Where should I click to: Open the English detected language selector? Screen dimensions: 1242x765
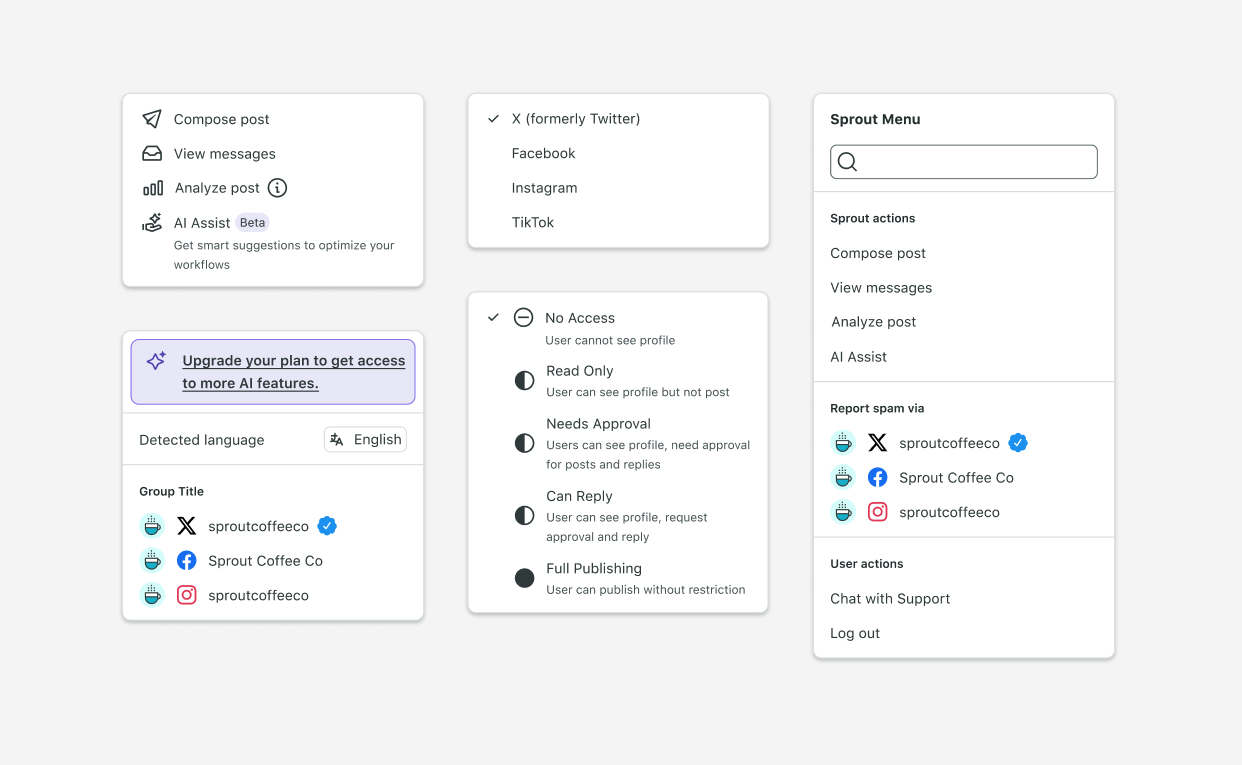pos(365,440)
